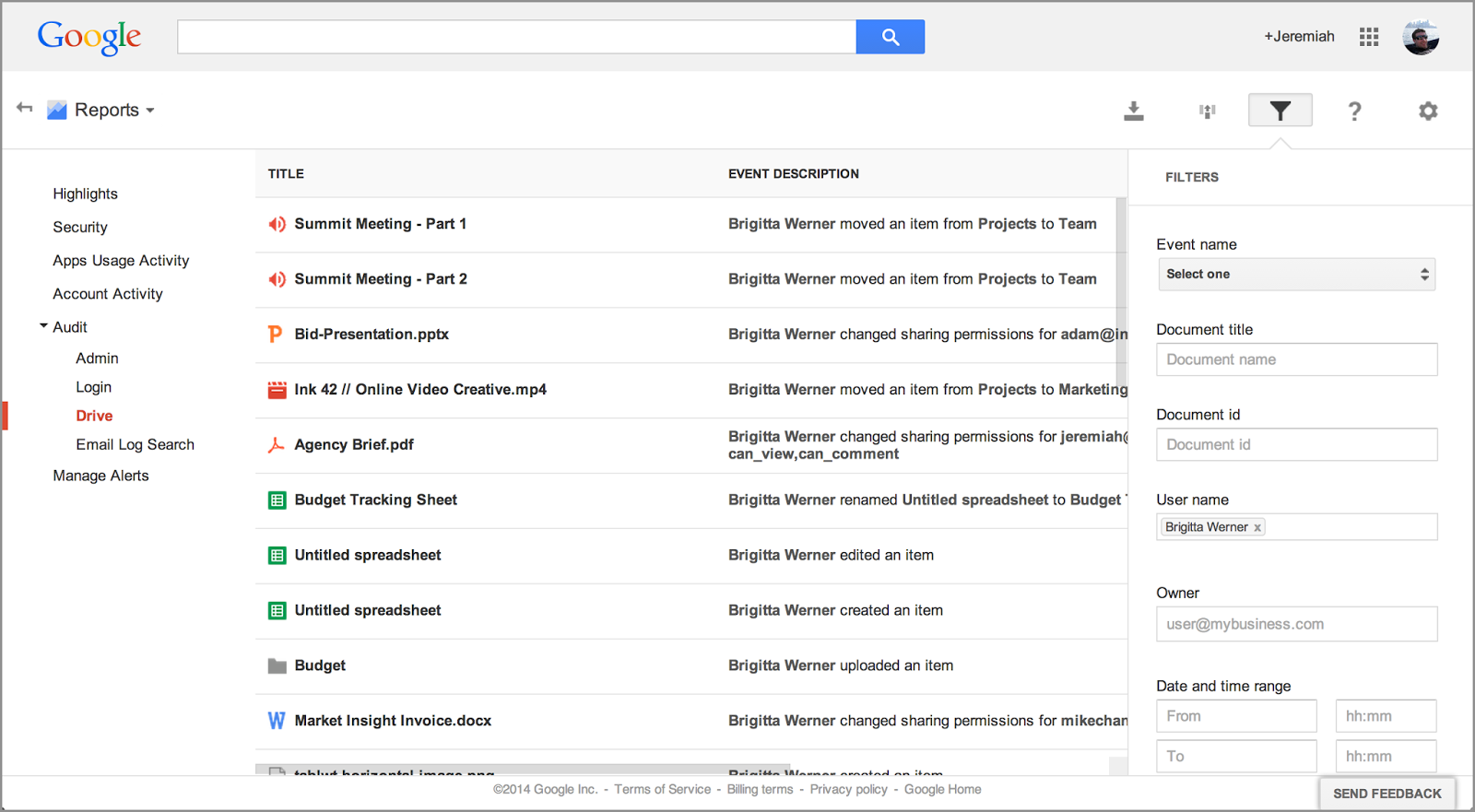Open the settings gear icon

1428,112
